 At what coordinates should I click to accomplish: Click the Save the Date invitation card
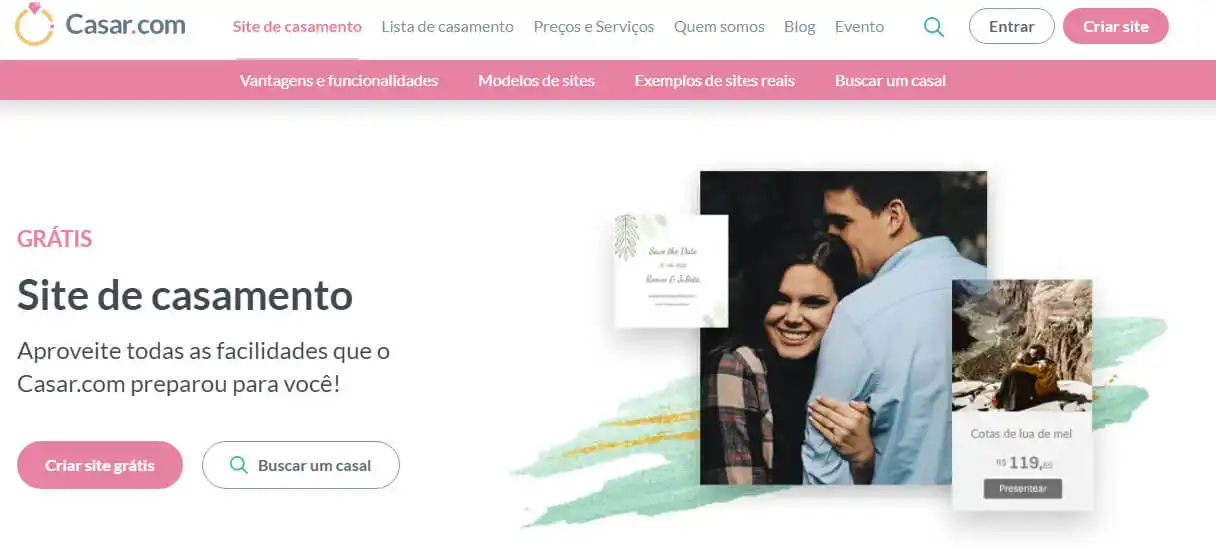pyautogui.click(x=671, y=270)
